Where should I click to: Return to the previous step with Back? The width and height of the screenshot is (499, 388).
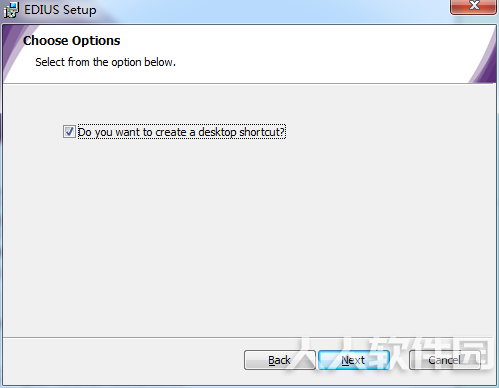pyautogui.click(x=280, y=360)
